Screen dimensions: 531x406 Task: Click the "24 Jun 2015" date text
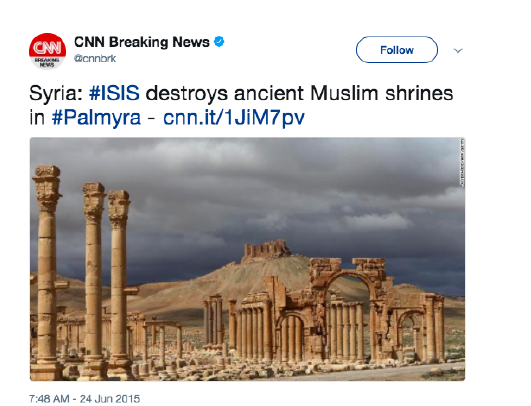click(110, 399)
